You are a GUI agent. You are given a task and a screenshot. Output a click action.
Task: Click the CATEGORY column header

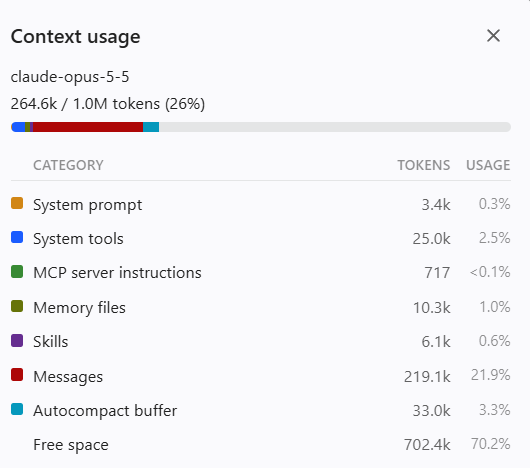click(x=68, y=165)
